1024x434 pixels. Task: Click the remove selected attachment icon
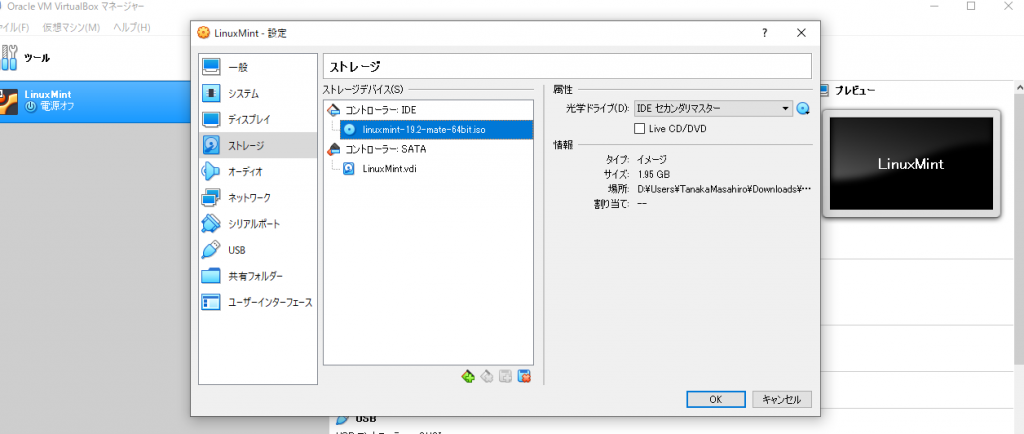click(523, 376)
